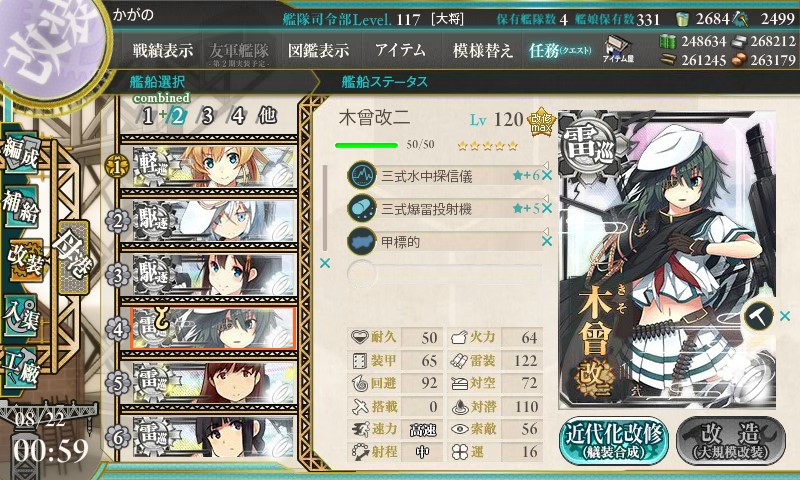Remove 三式爆雷投射機 with its X

click(x=547, y=208)
